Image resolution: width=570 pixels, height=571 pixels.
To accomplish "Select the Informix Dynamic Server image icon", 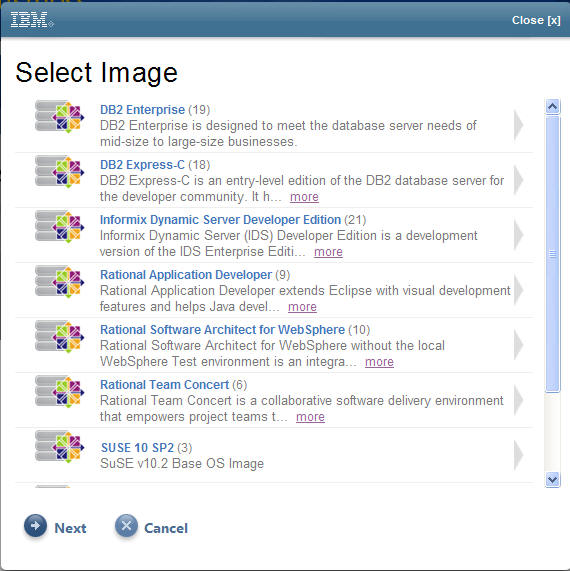I will click(60, 227).
